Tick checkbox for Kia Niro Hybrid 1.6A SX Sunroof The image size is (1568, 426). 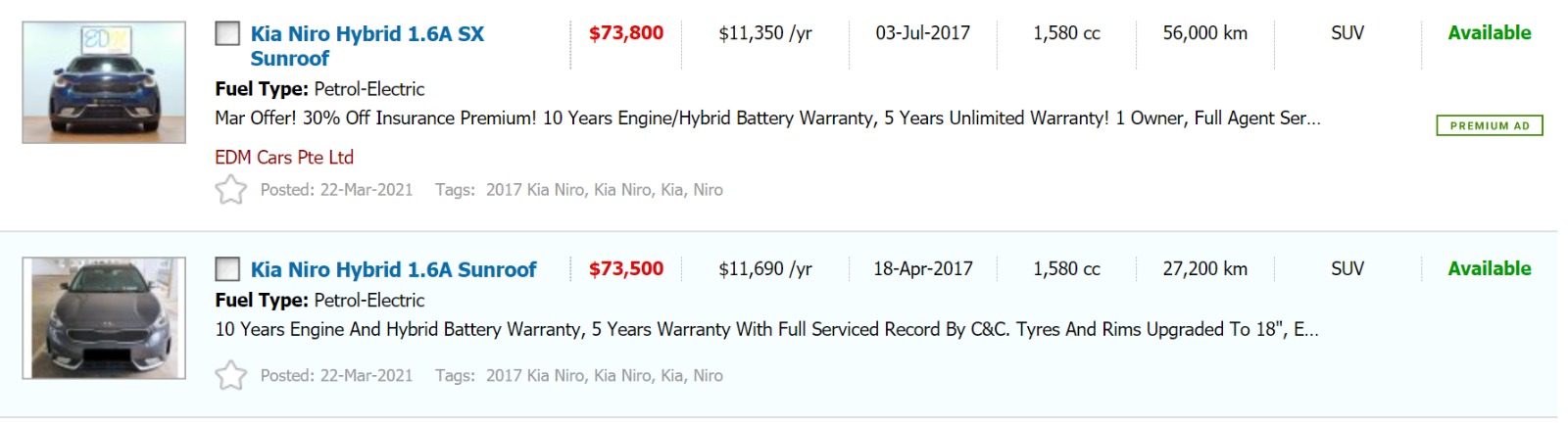tap(227, 33)
